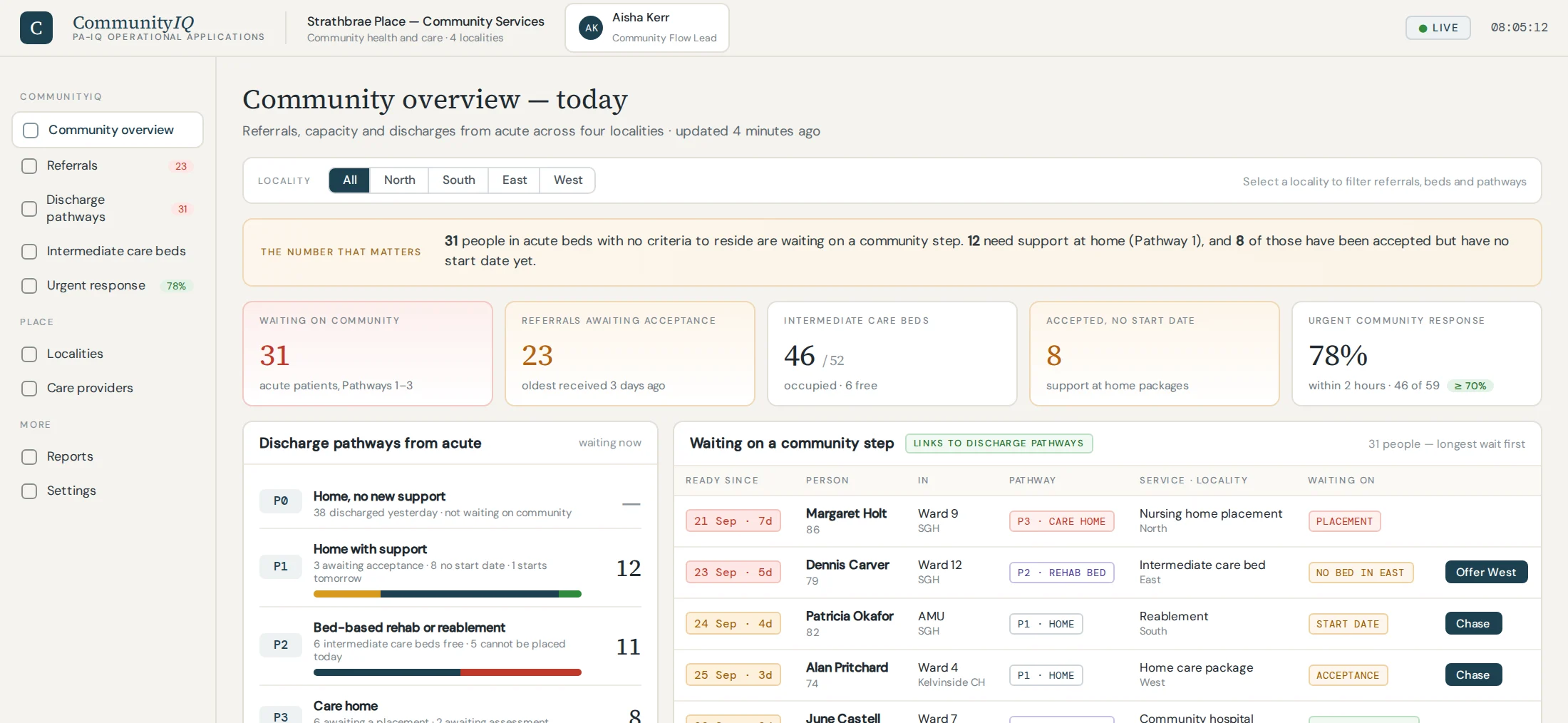Show only the West locality
Screen dimensions: 1568x723
(x=568, y=180)
